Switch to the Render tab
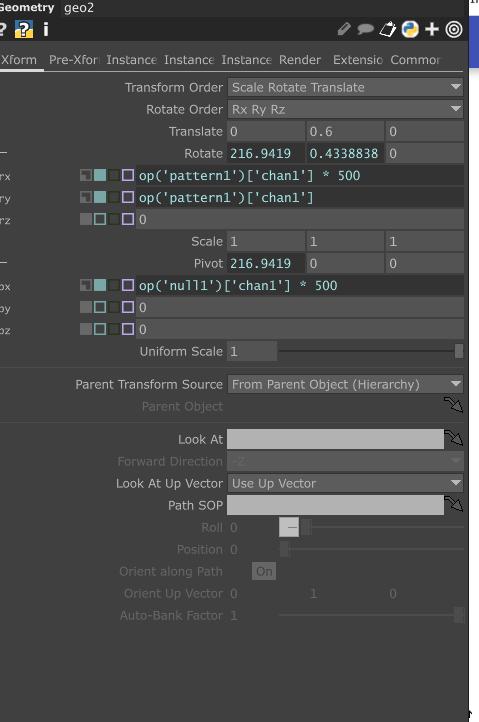This screenshot has height=722, width=479. (x=300, y=60)
